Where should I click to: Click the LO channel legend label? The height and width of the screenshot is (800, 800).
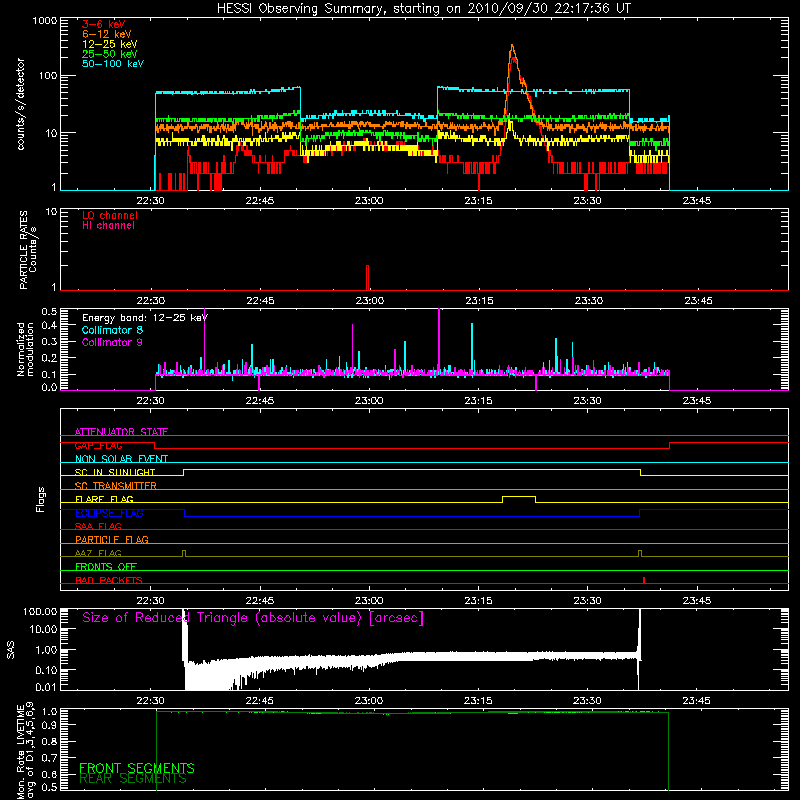pos(110,215)
